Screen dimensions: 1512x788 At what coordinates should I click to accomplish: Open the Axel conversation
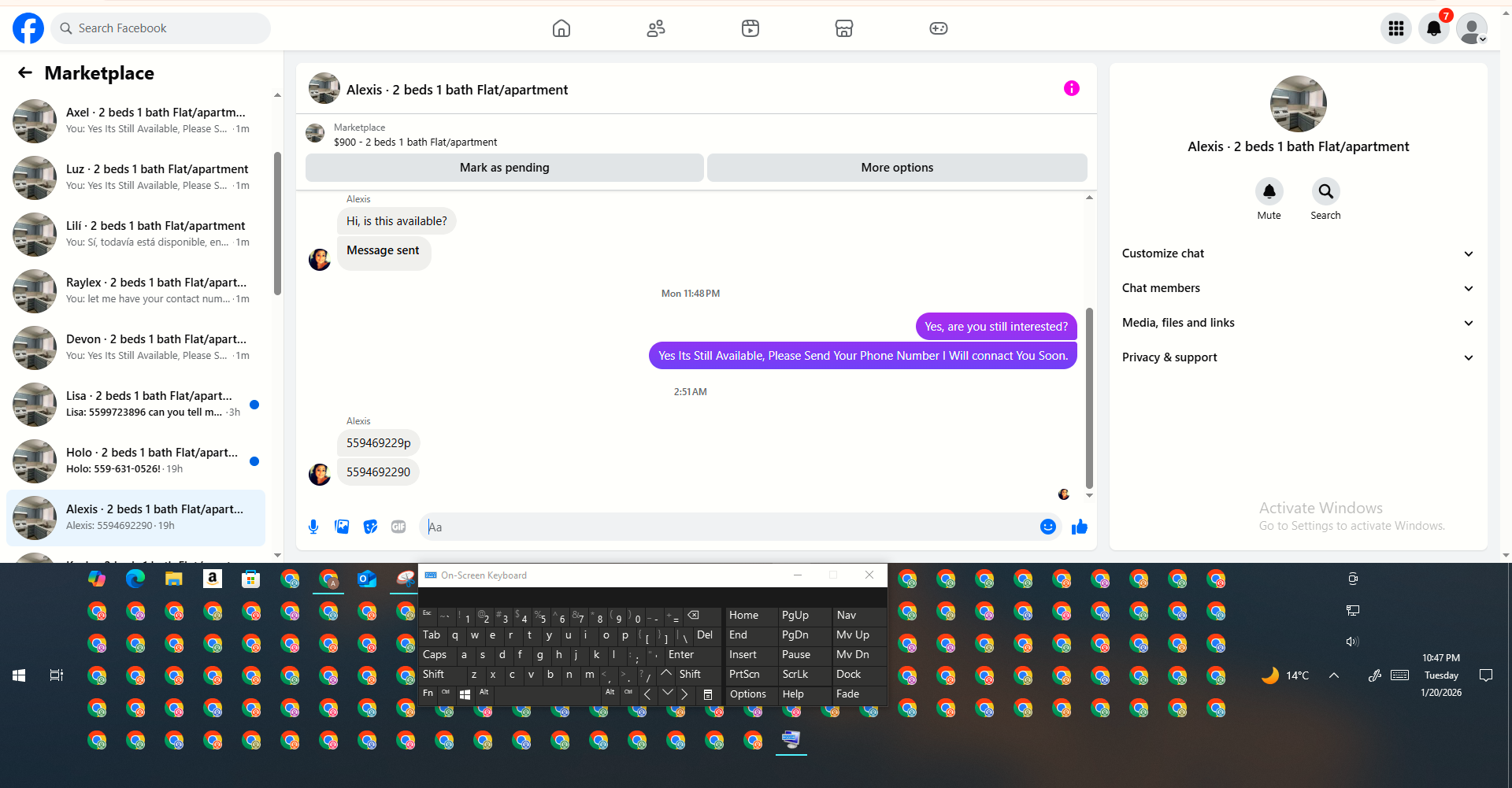[135, 121]
